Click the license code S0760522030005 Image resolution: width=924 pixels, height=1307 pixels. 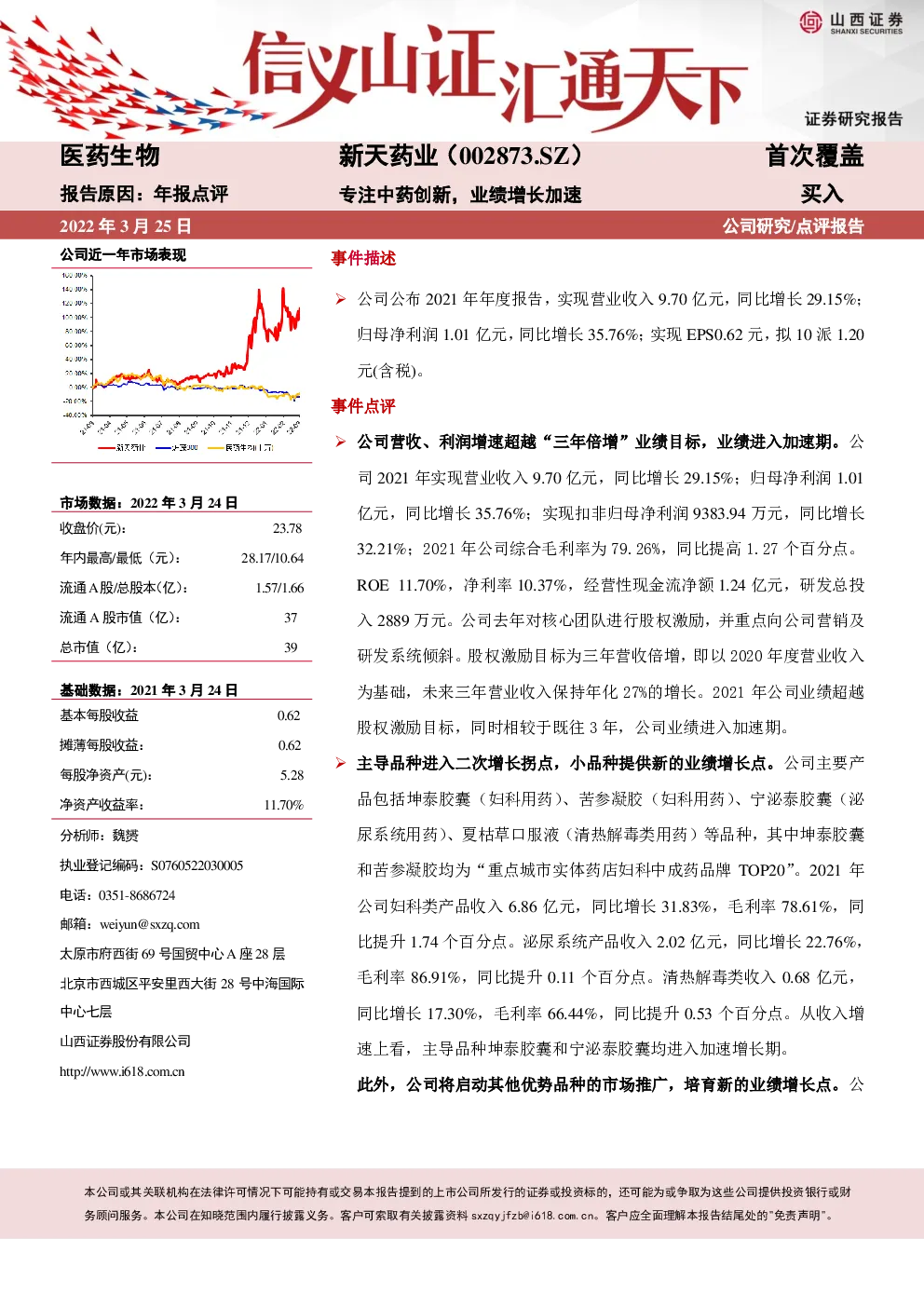(197, 865)
